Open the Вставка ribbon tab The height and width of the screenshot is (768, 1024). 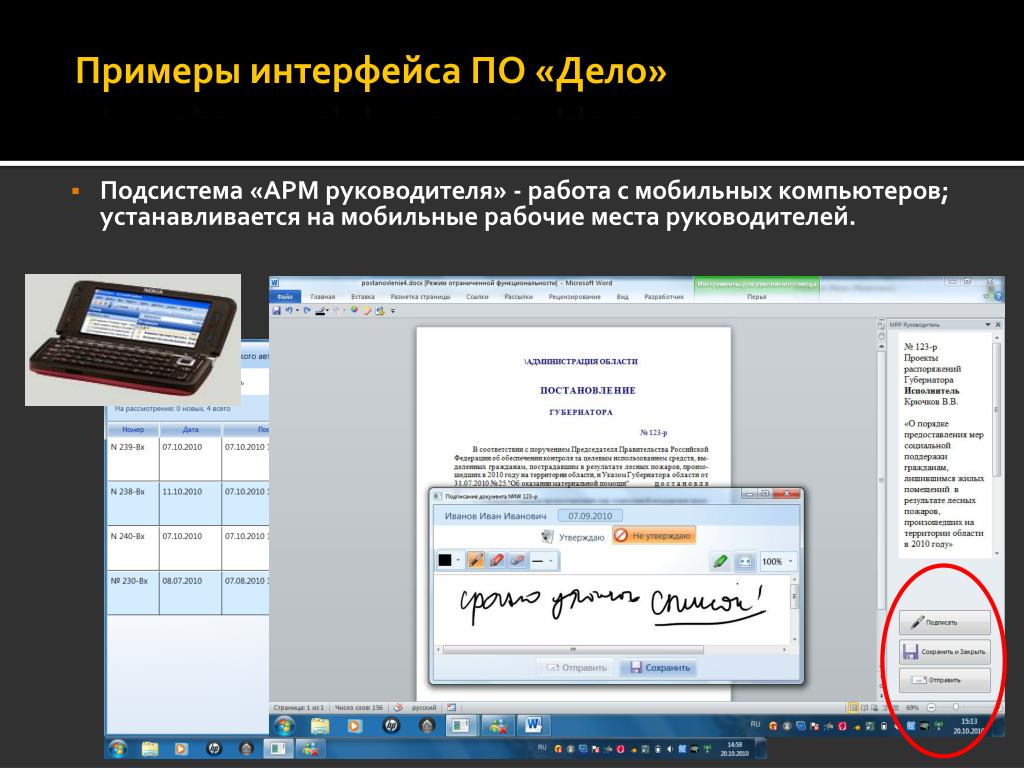362,297
